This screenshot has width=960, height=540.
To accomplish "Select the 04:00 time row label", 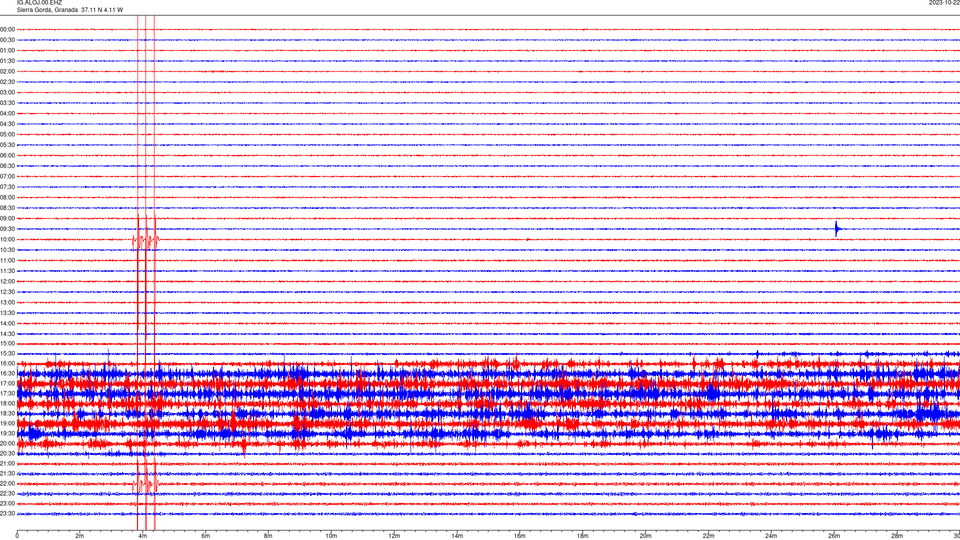I will pos(7,114).
